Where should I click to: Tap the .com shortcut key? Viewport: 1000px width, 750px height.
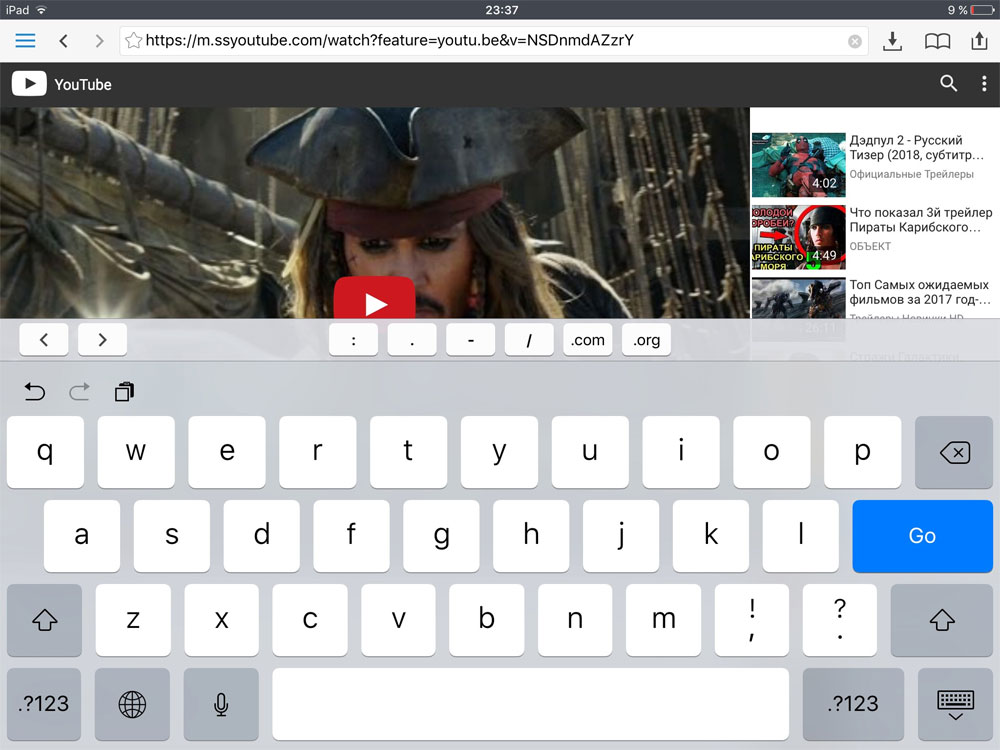click(x=587, y=340)
